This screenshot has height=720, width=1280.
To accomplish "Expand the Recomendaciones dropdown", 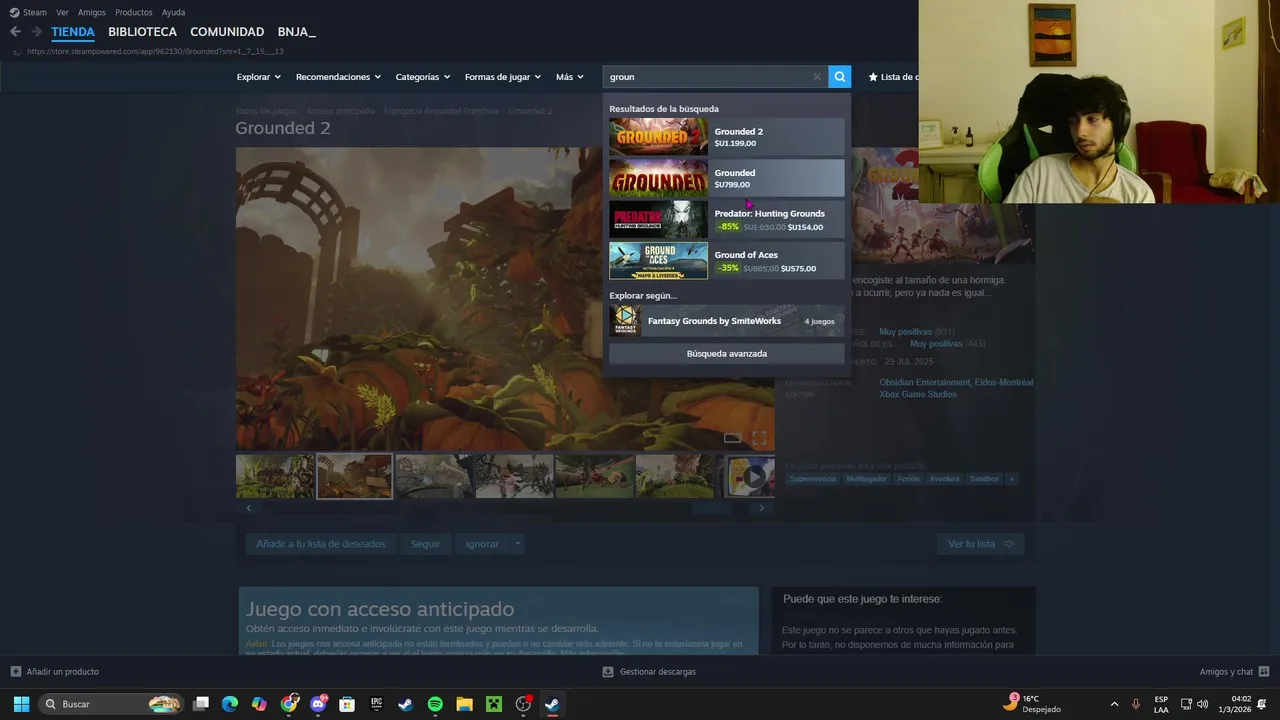I will [338, 77].
